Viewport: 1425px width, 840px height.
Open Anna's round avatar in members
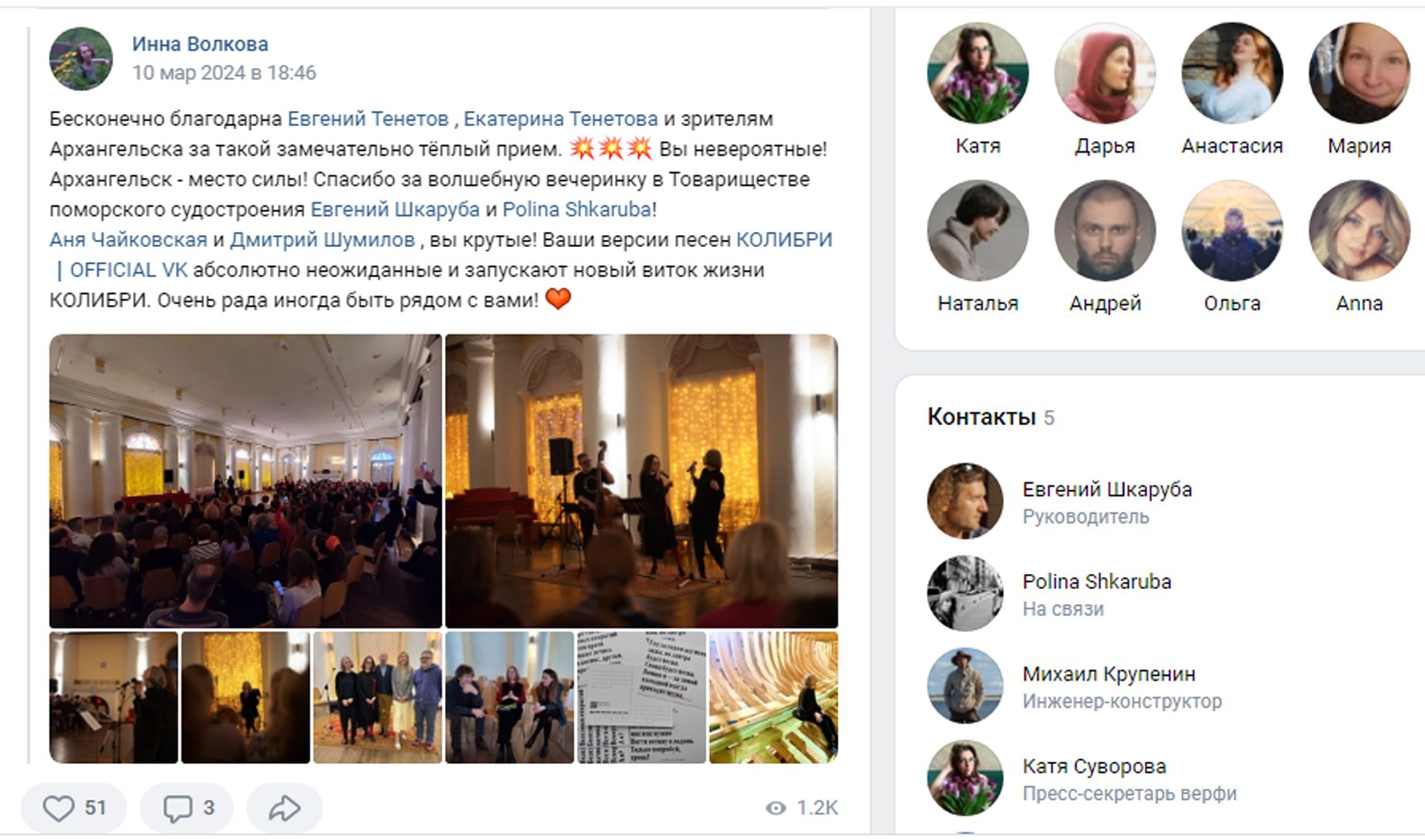click(x=1359, y=230)
